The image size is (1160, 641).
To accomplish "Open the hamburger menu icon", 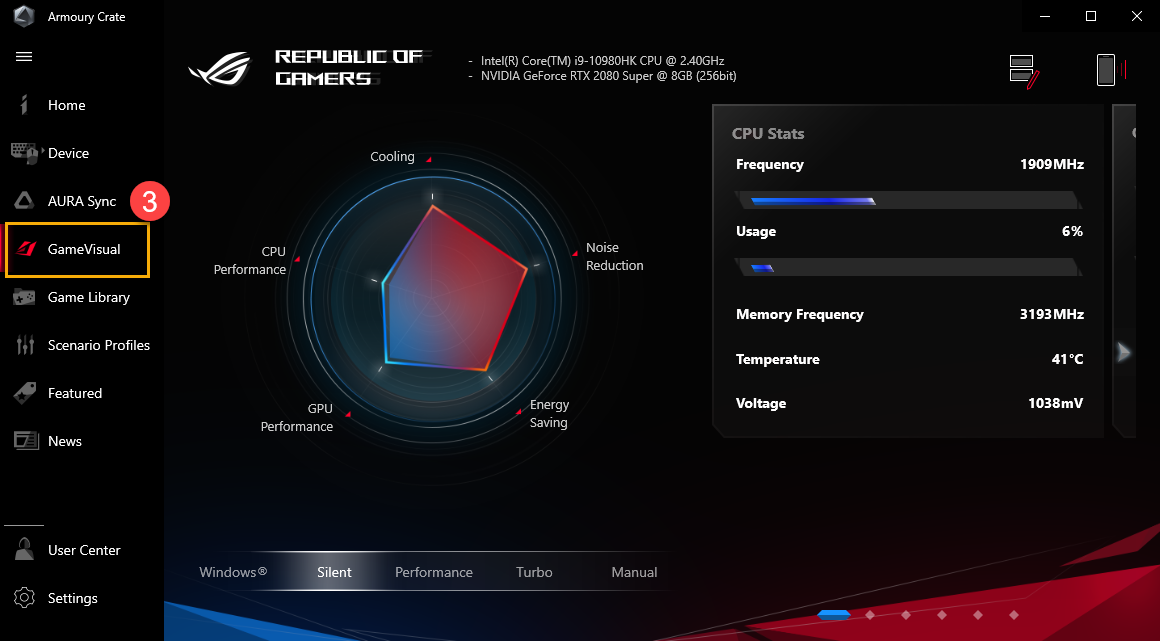I will [x=24, y=57].
